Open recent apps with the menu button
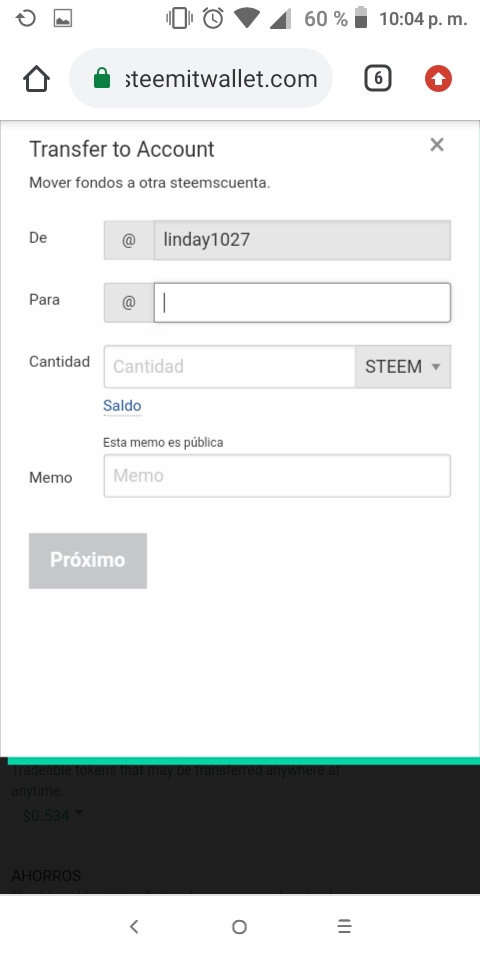 [345, 926]
